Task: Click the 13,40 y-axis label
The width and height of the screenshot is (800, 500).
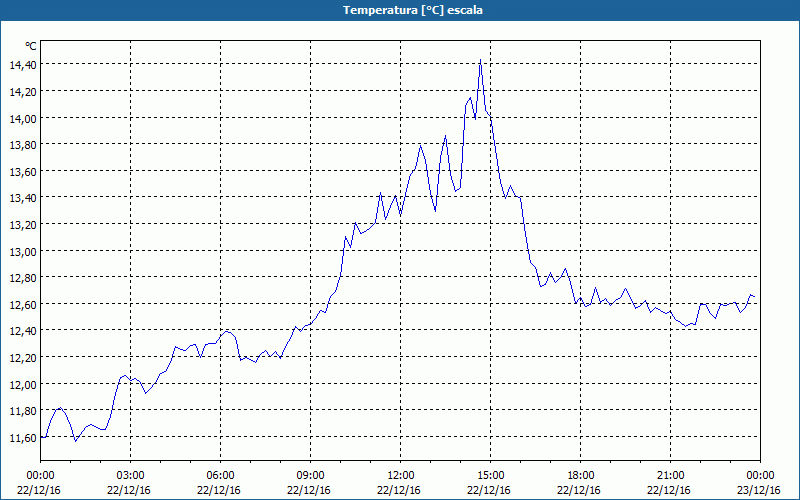Action: 22,198
